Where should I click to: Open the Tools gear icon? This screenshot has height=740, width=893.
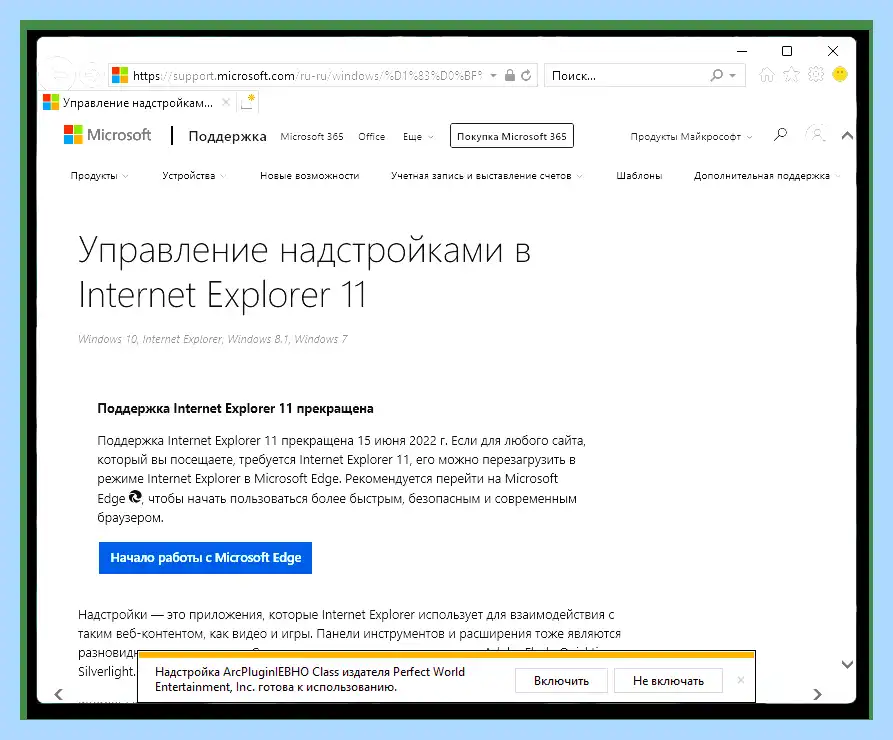816,75
